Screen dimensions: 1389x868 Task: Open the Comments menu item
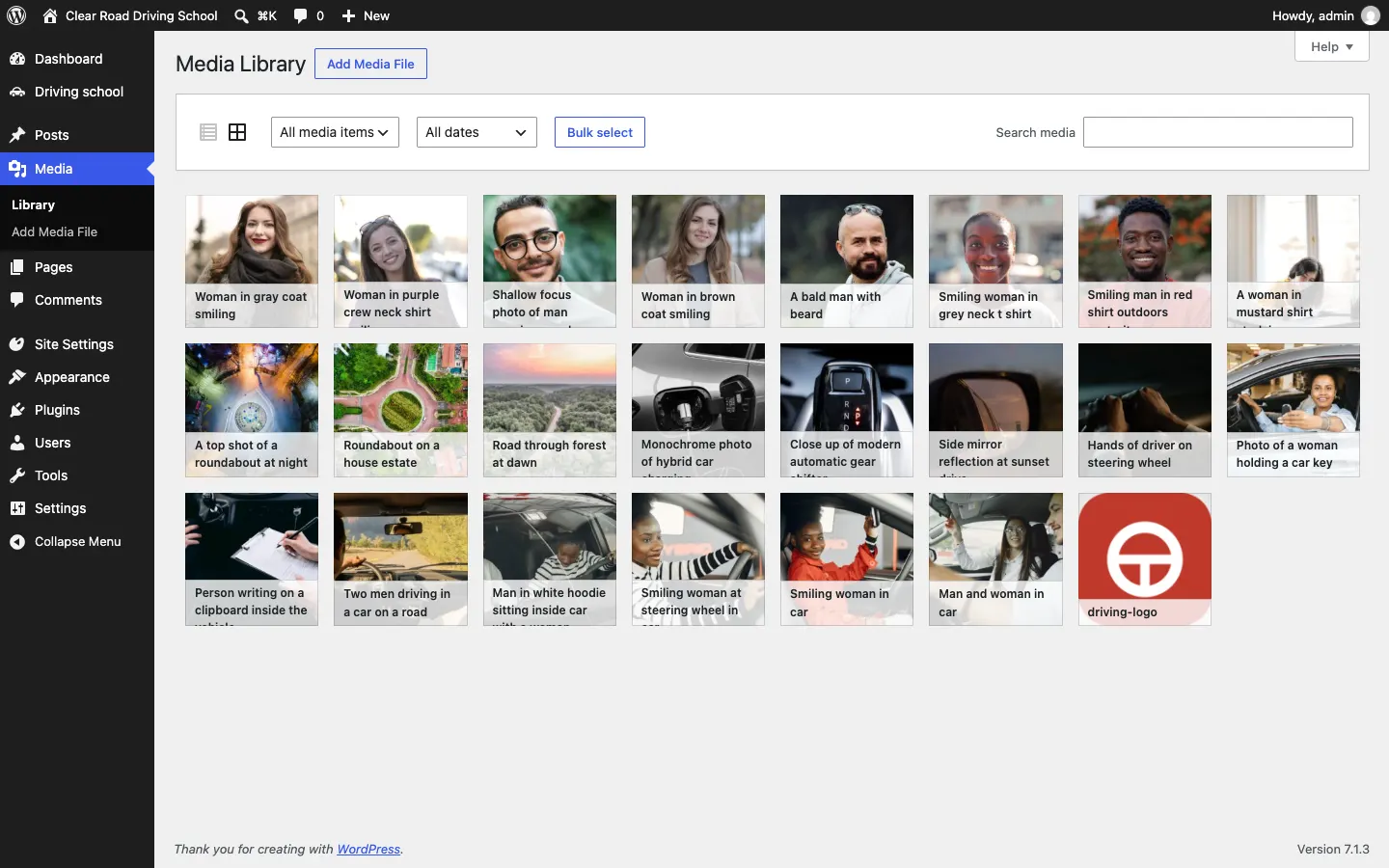(77, 300)
